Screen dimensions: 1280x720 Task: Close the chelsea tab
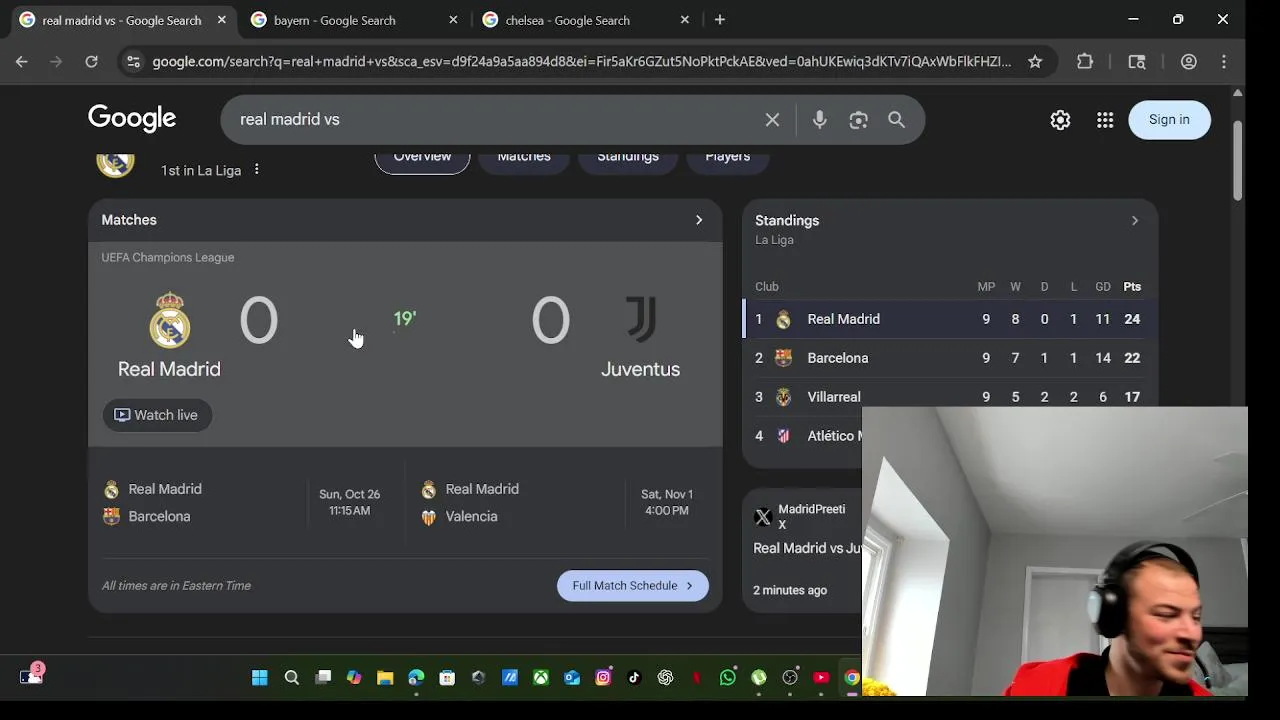coord(685,20)
